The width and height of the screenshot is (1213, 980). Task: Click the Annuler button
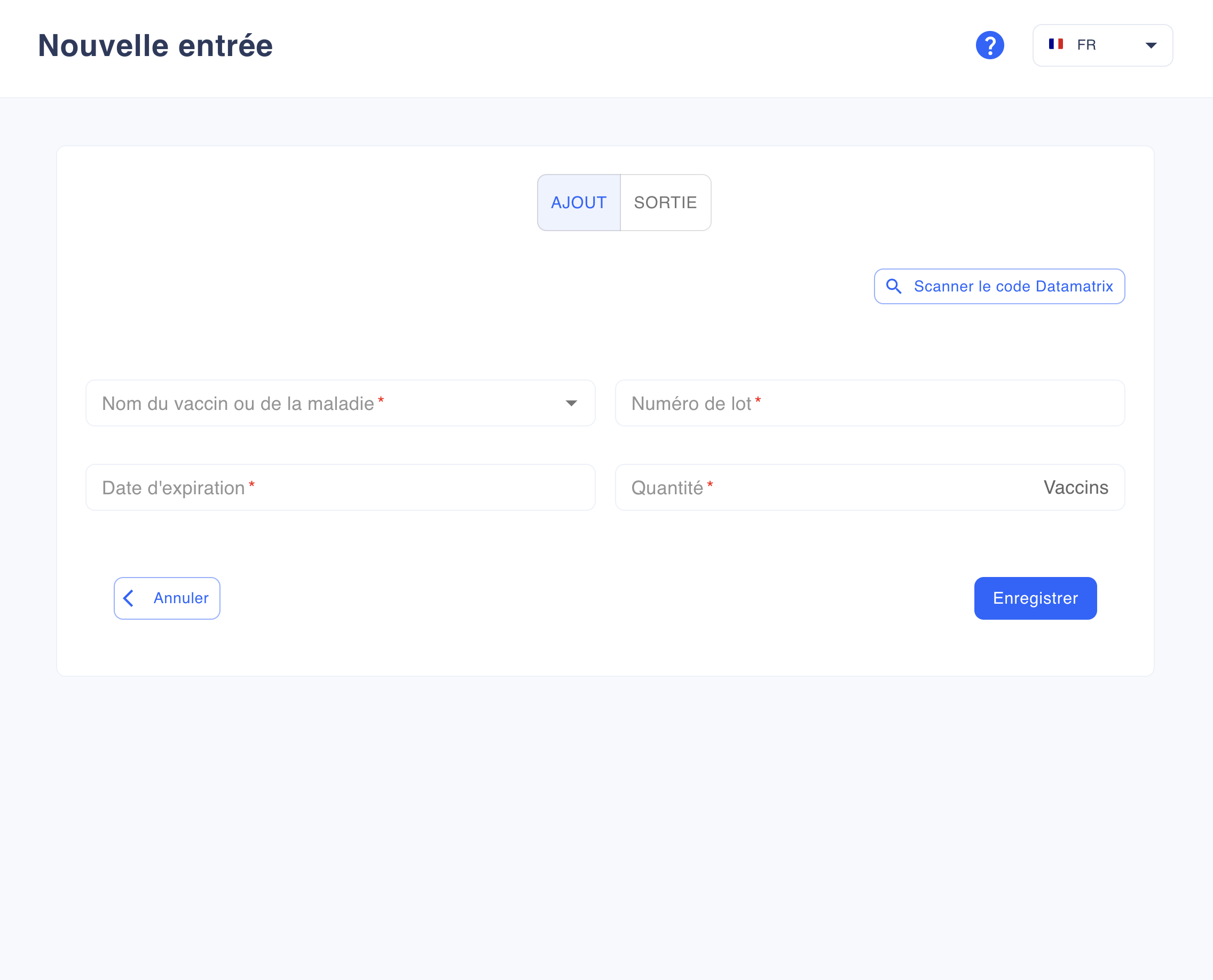click(x=167, y=598)
